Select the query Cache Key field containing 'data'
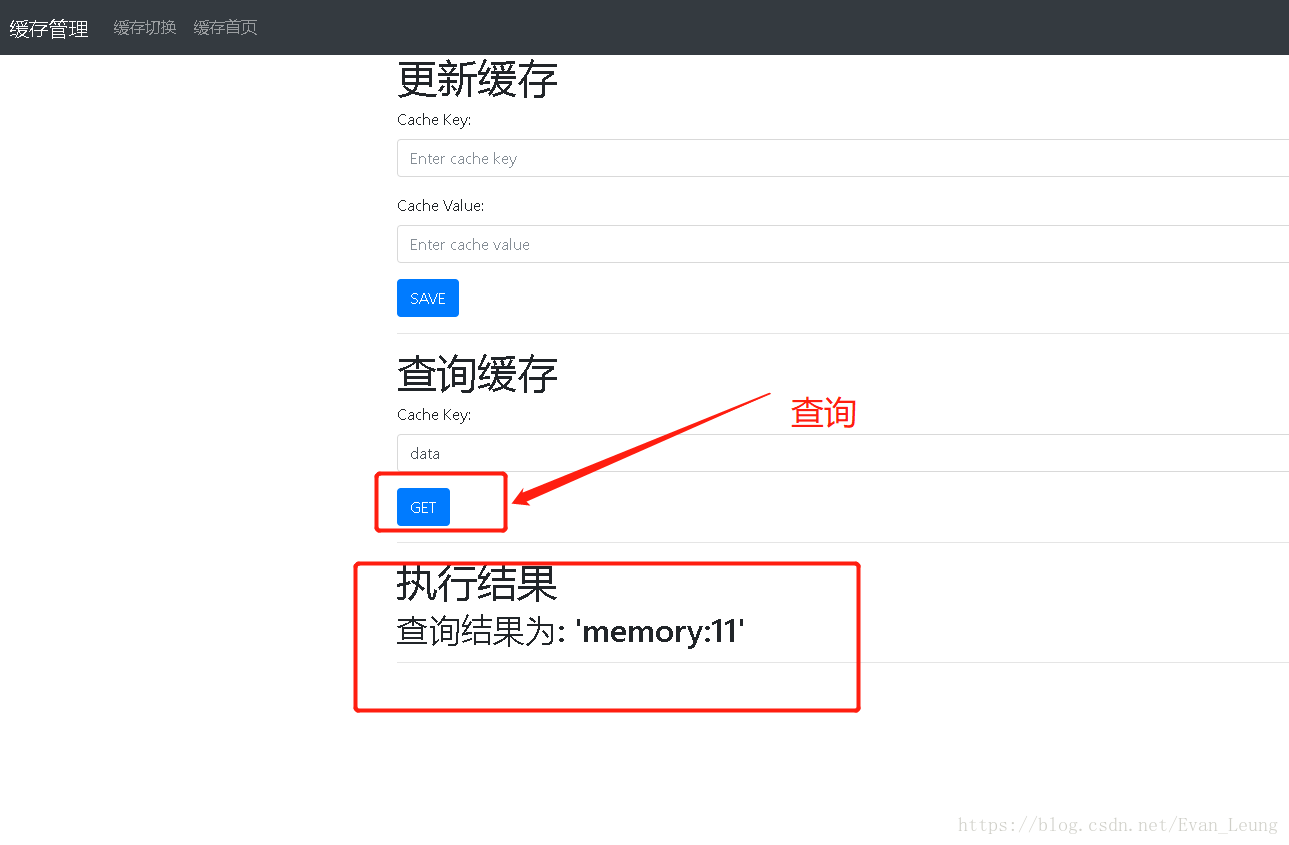Screen dimensions: 1289x845 tap(843, 453)
